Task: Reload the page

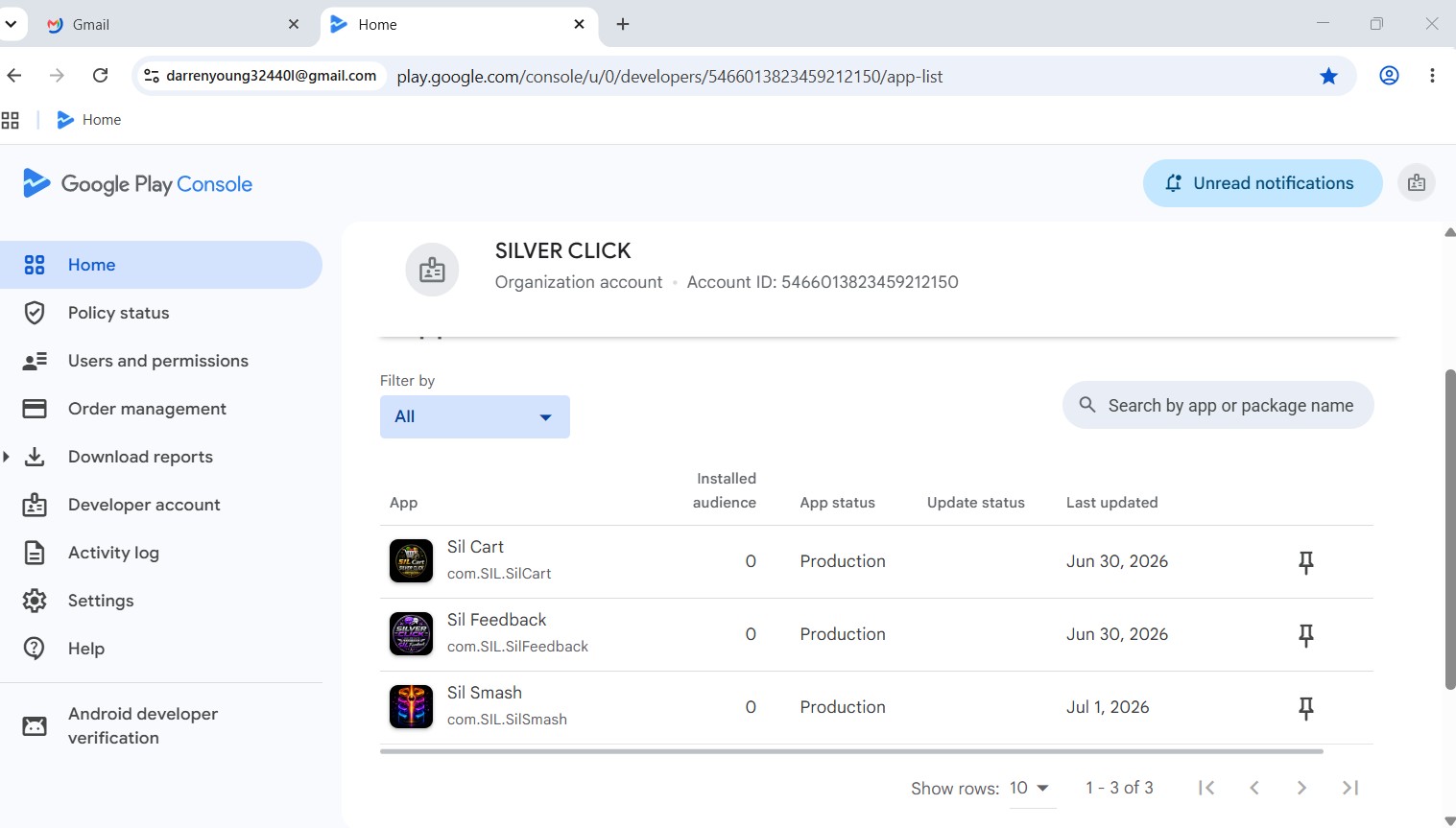Action: tap(100, 76)
